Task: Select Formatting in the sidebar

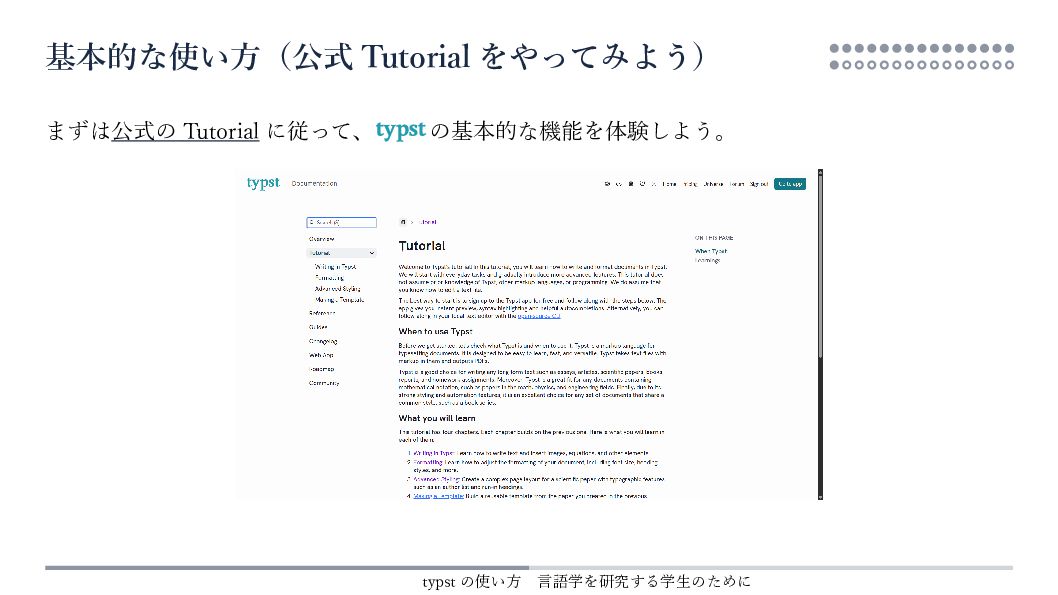Action: click(x=329, y=277)
